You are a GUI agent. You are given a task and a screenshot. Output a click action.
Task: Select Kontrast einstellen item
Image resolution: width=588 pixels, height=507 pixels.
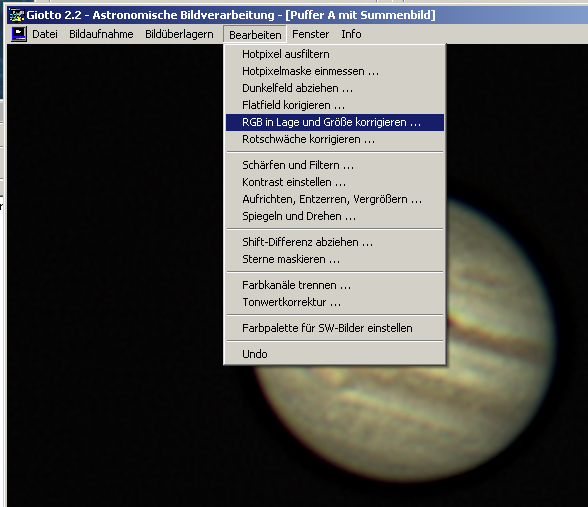coord(335,182)
